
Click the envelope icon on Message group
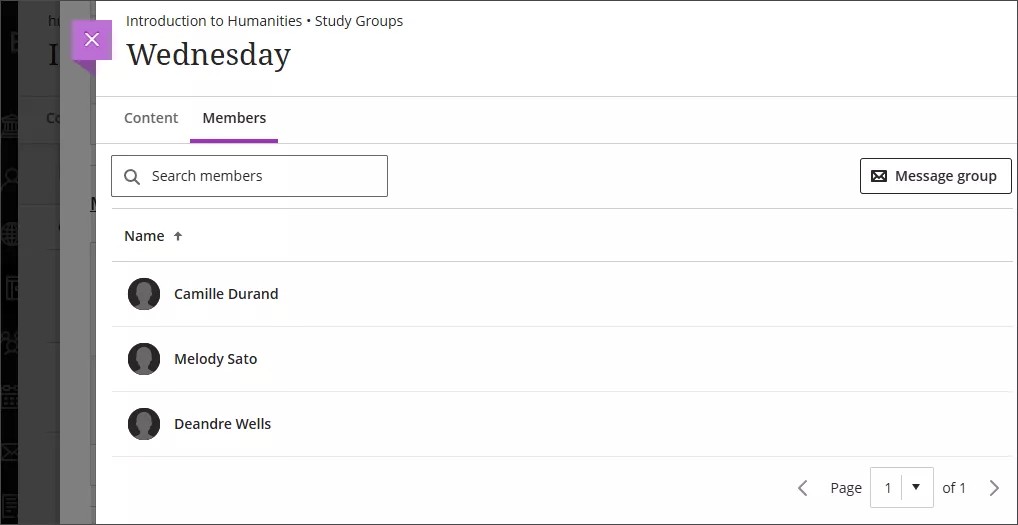pyautogui.click(x=879, y=176)
